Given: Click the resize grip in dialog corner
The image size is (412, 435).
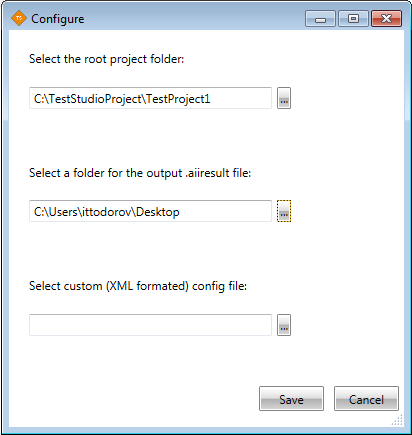Looking at the screenshot, I should coord(397,420).
